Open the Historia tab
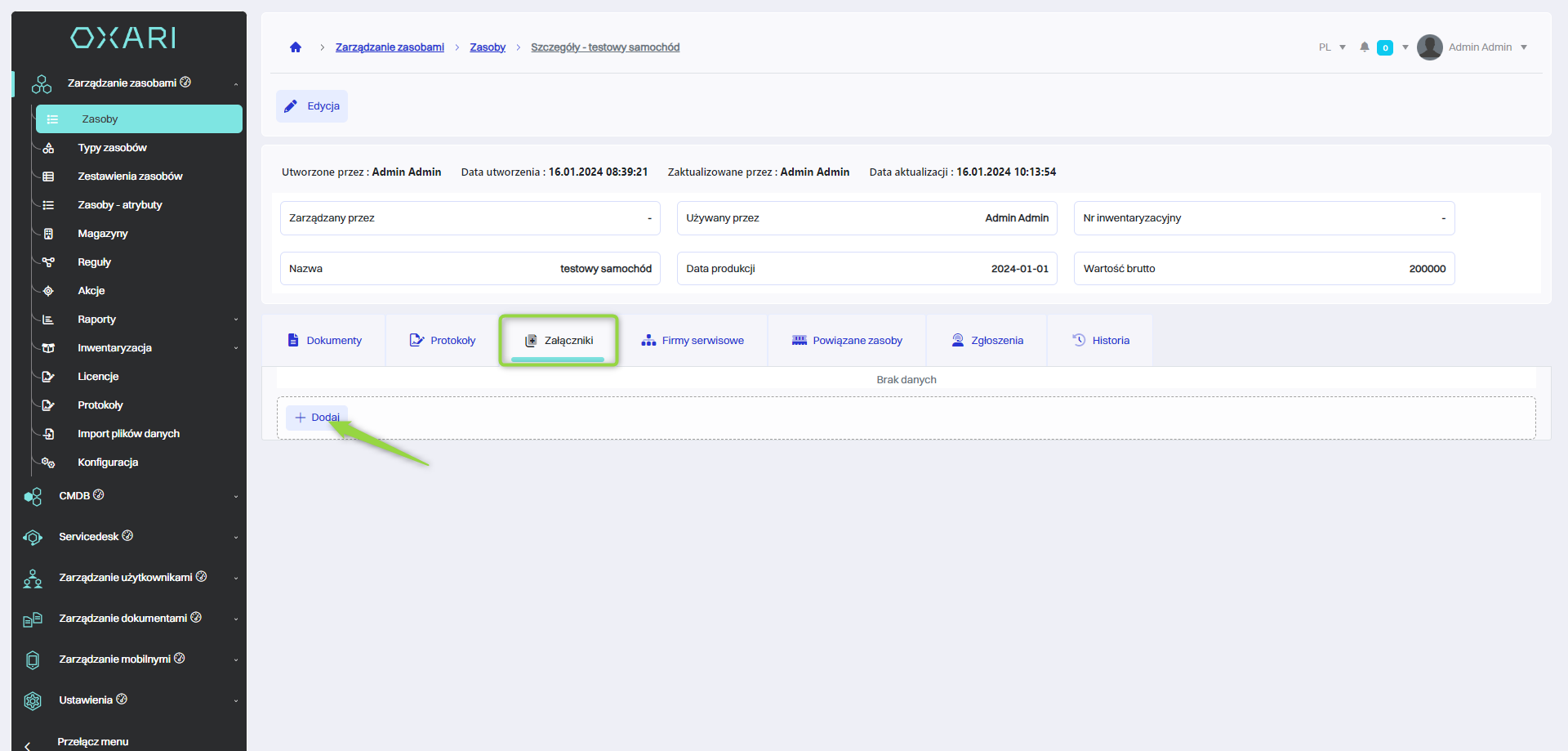 (x=1100, y=341)
